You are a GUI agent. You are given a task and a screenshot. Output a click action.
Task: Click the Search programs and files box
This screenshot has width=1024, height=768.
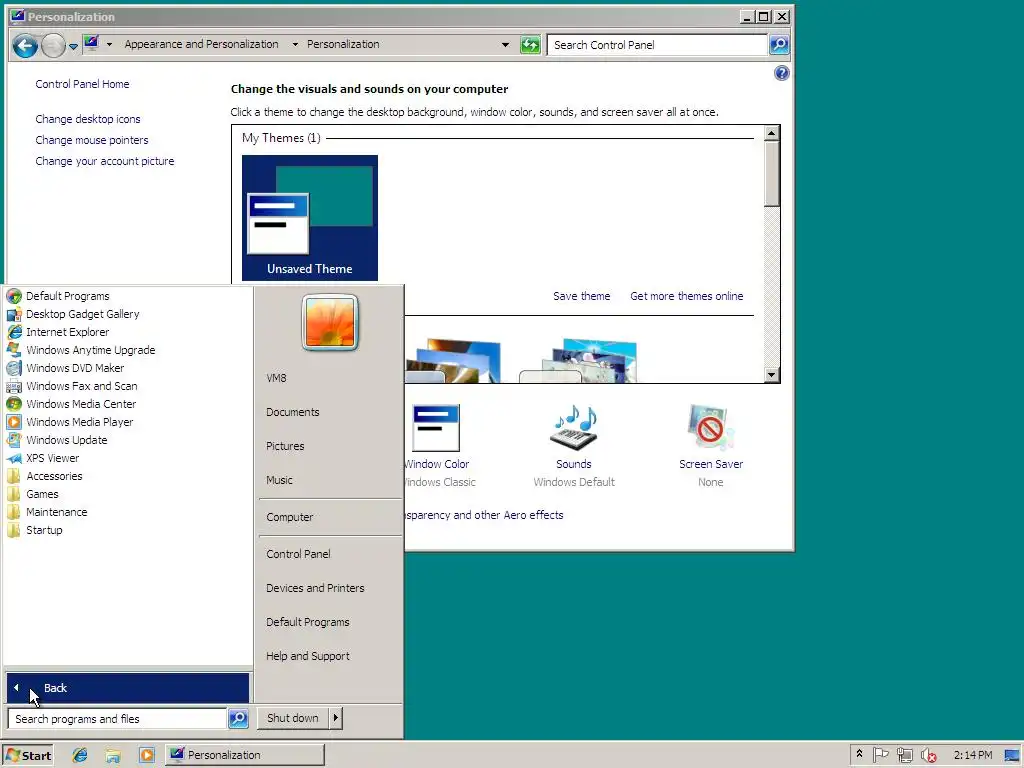pos(118,718)
